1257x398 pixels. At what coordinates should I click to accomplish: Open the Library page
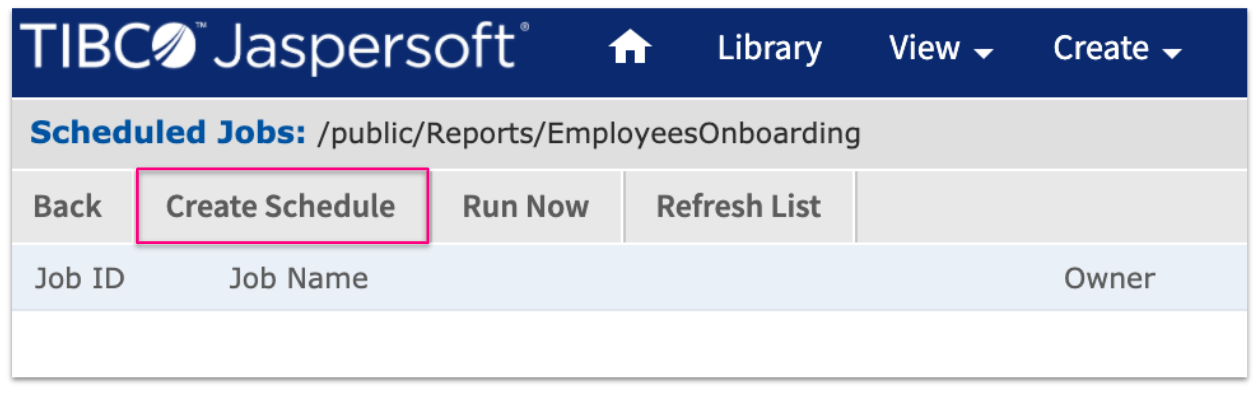click(x=769, y=48)
